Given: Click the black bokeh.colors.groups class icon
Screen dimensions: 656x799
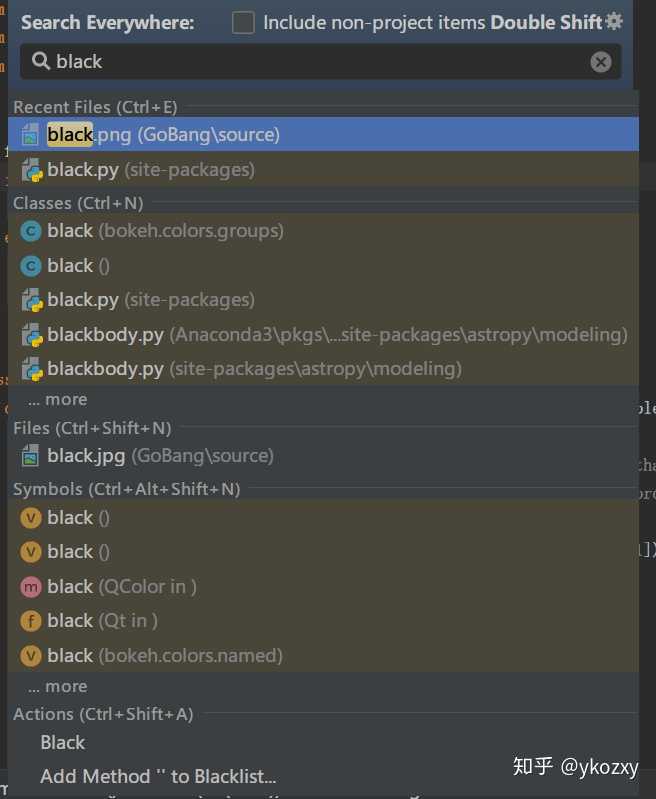Looking at the screenshot, I should click(31, 231).
